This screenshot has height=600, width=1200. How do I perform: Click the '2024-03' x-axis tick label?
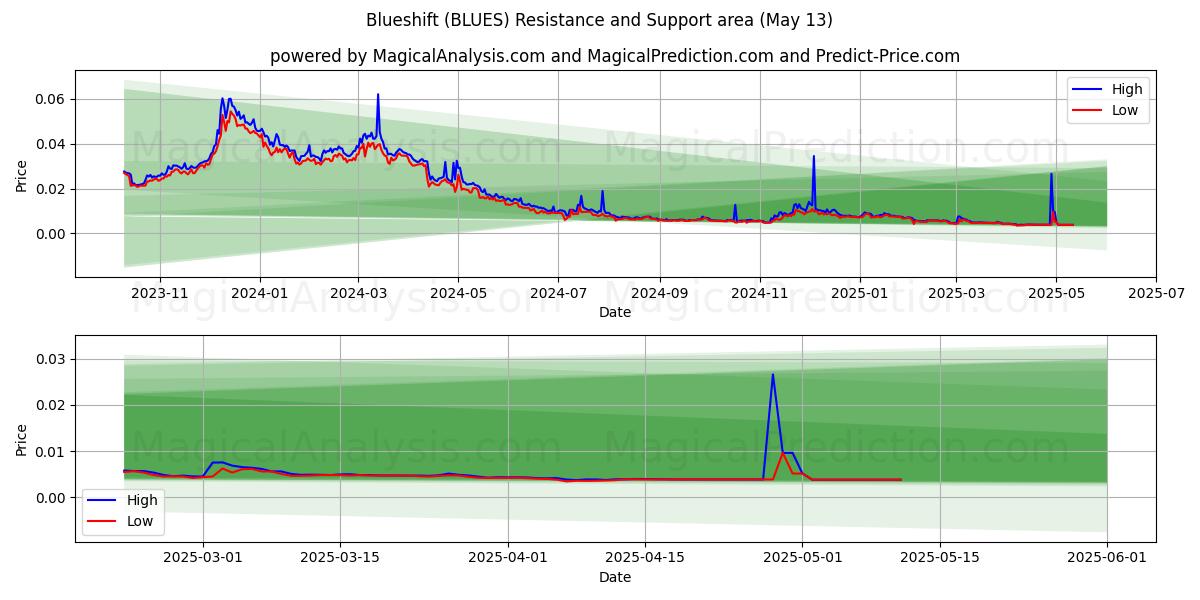coord(358,293)
